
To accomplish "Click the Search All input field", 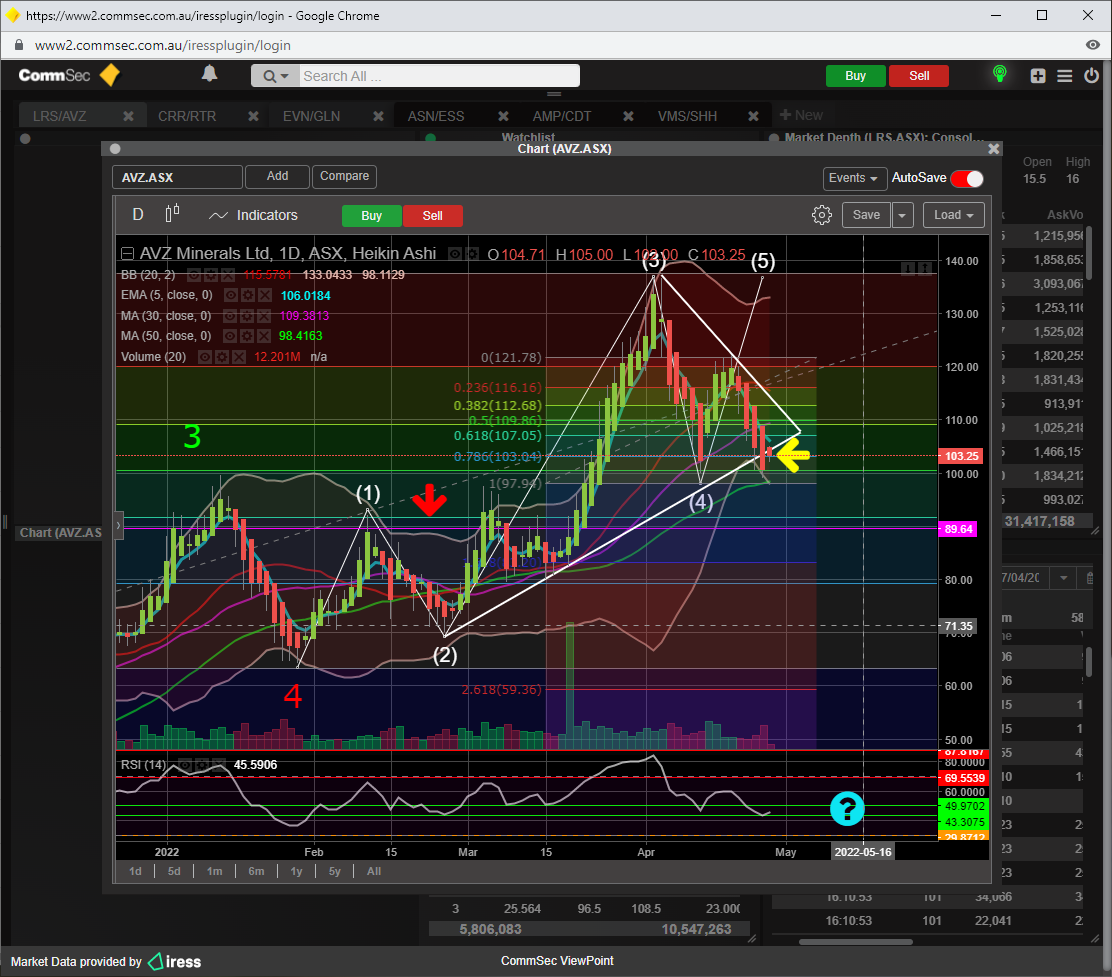I will pyautogui.click(x=438, y=76).
